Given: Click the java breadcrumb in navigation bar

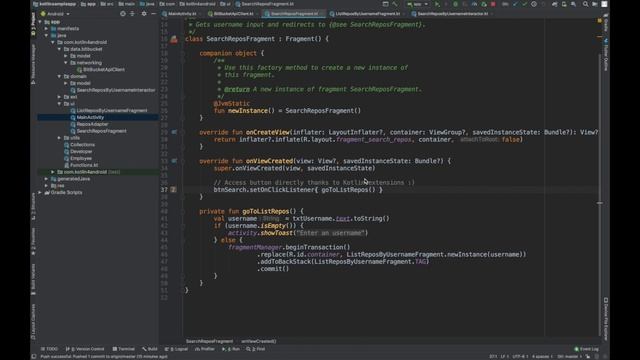Looking at the screenshot, I should point(147,4).
